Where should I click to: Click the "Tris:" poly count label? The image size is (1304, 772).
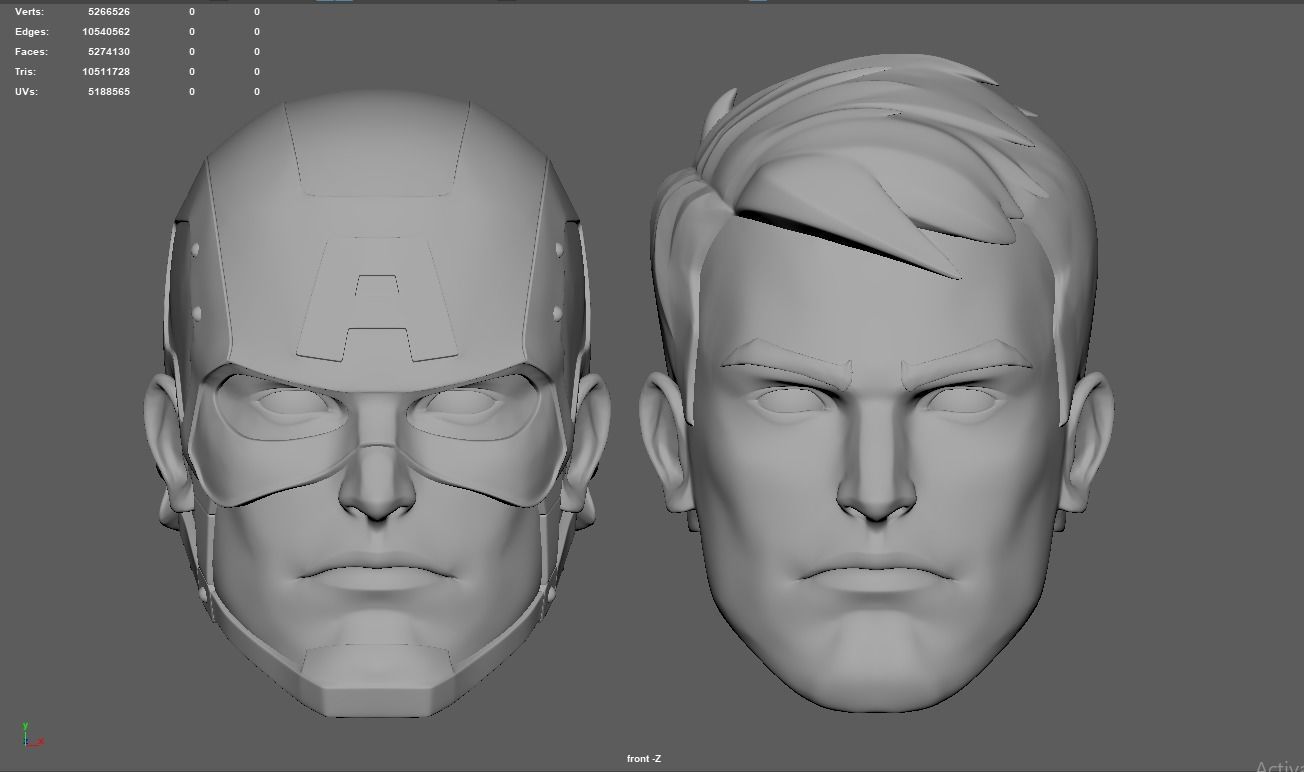click(26, 72)
